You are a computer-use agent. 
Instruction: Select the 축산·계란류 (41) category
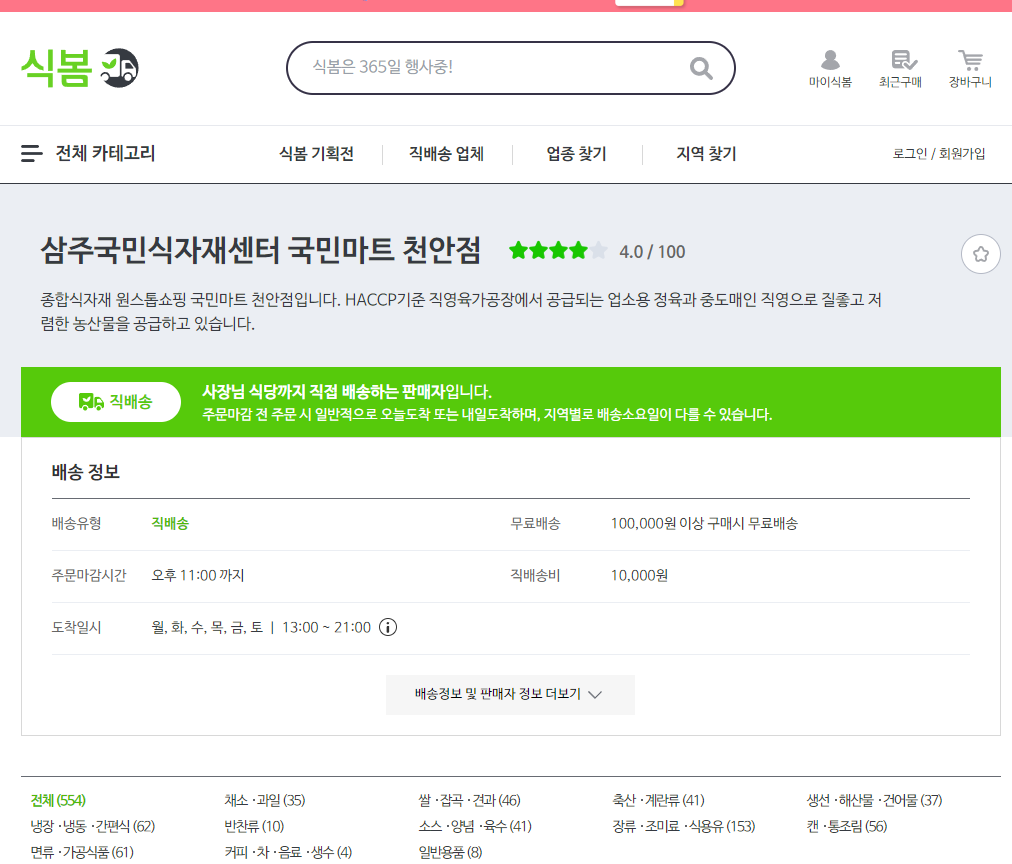[658, 800]
